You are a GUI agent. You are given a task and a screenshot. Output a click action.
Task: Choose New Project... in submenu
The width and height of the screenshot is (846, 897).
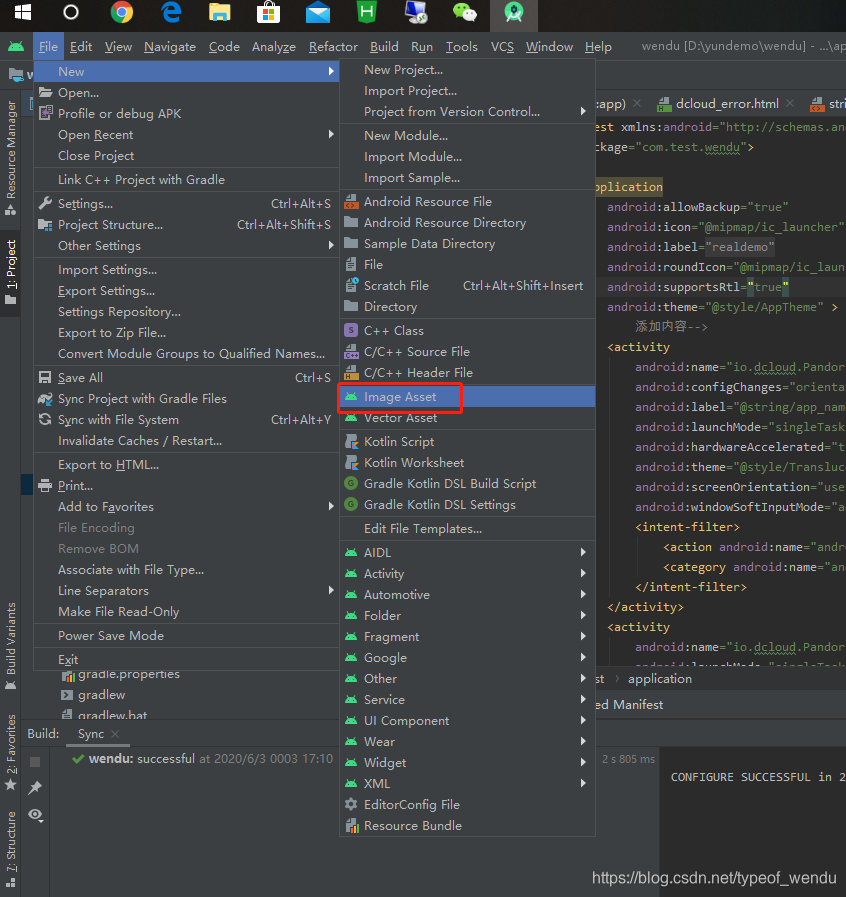click(x=467, y=70)
